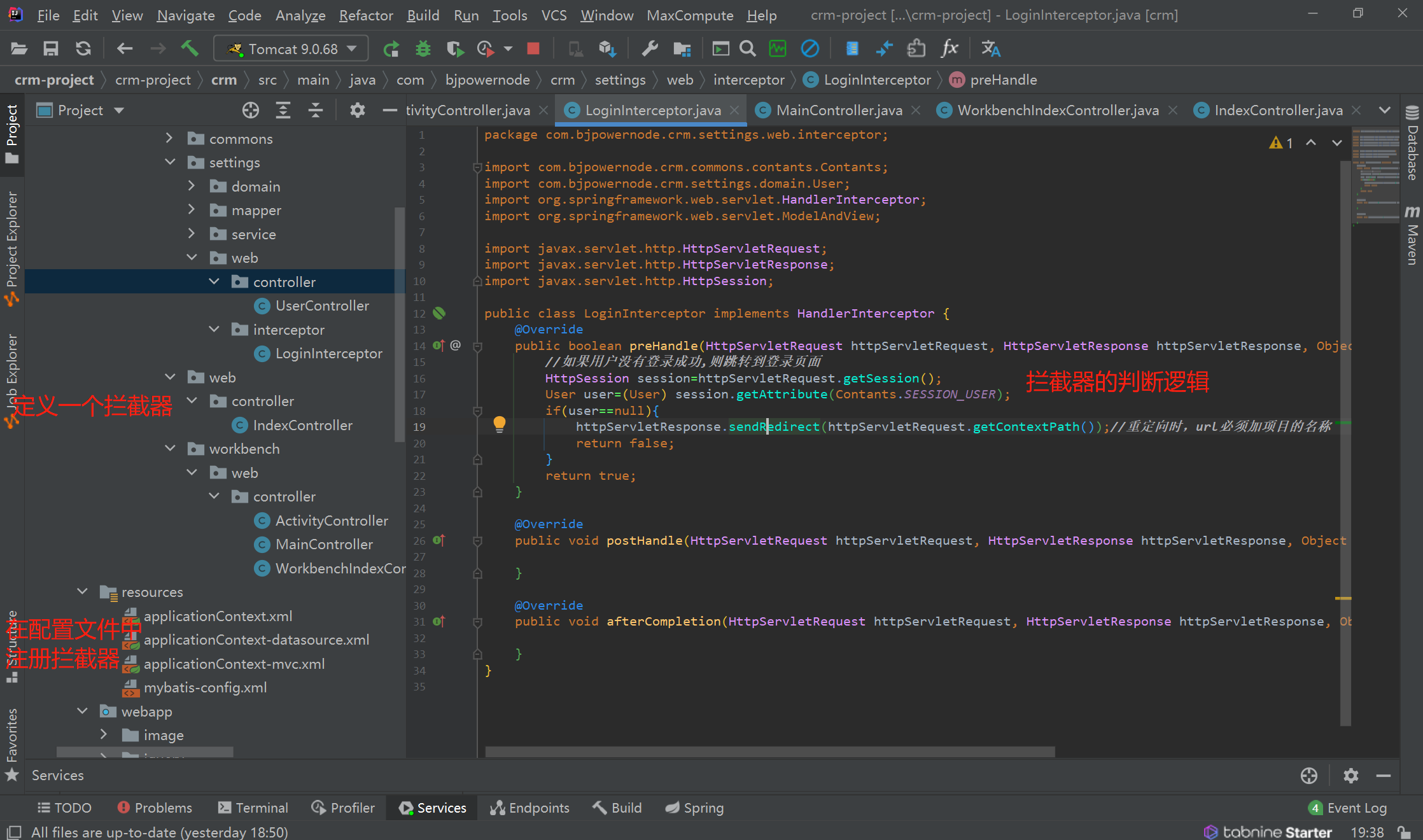Open Search Everywhere magnifier icon
The width and height of the screenshot is (1423, 840).
coord(748,49)
